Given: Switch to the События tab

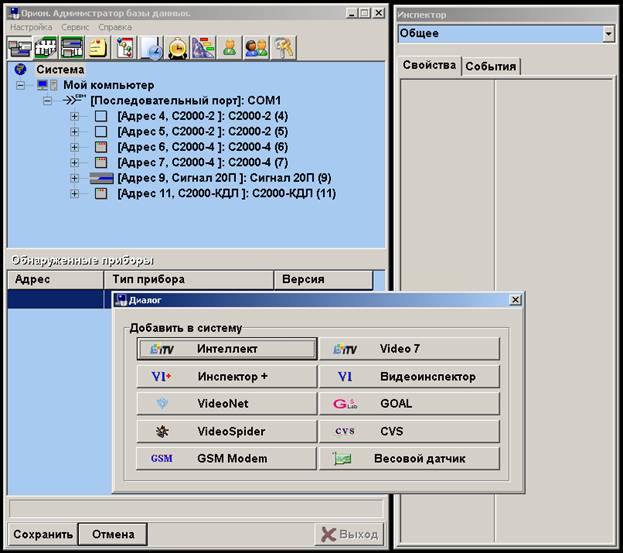Looking at the screenshot, I should point(490,66).
